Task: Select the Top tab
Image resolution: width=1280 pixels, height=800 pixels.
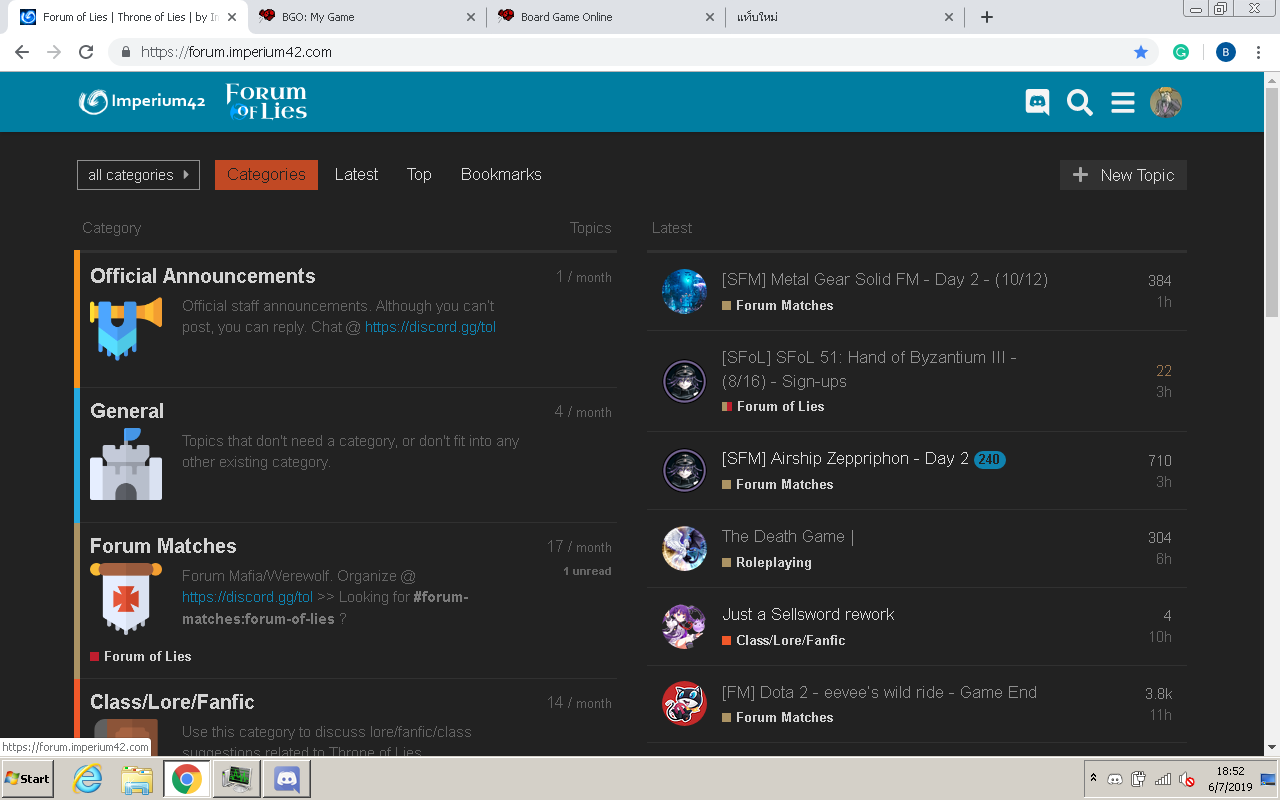Action: (419, 174)
